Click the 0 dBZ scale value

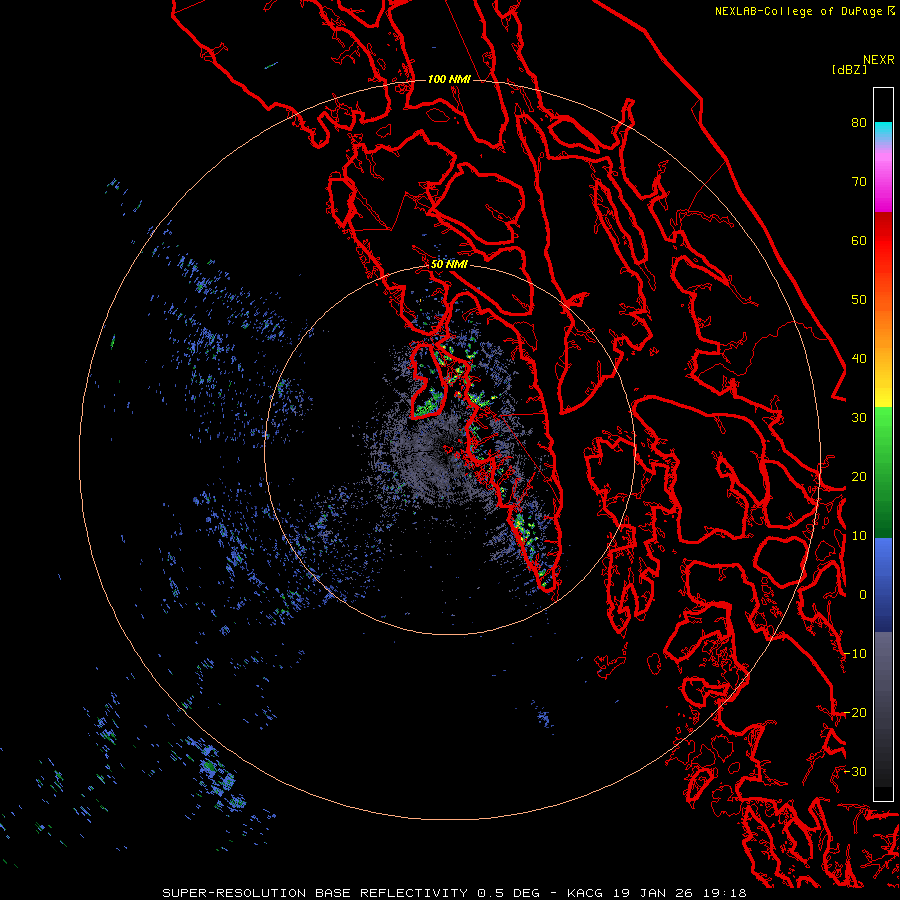click(x=863, y=595)
